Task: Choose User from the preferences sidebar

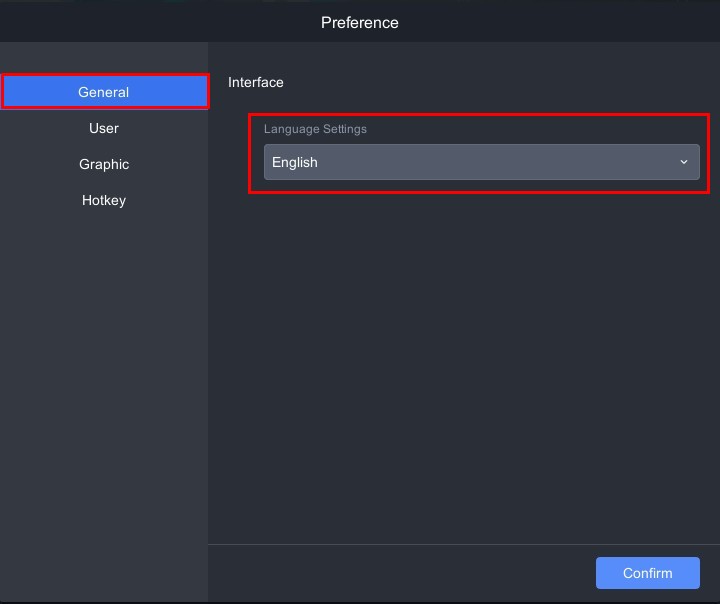Action: (x=104, y=128)
